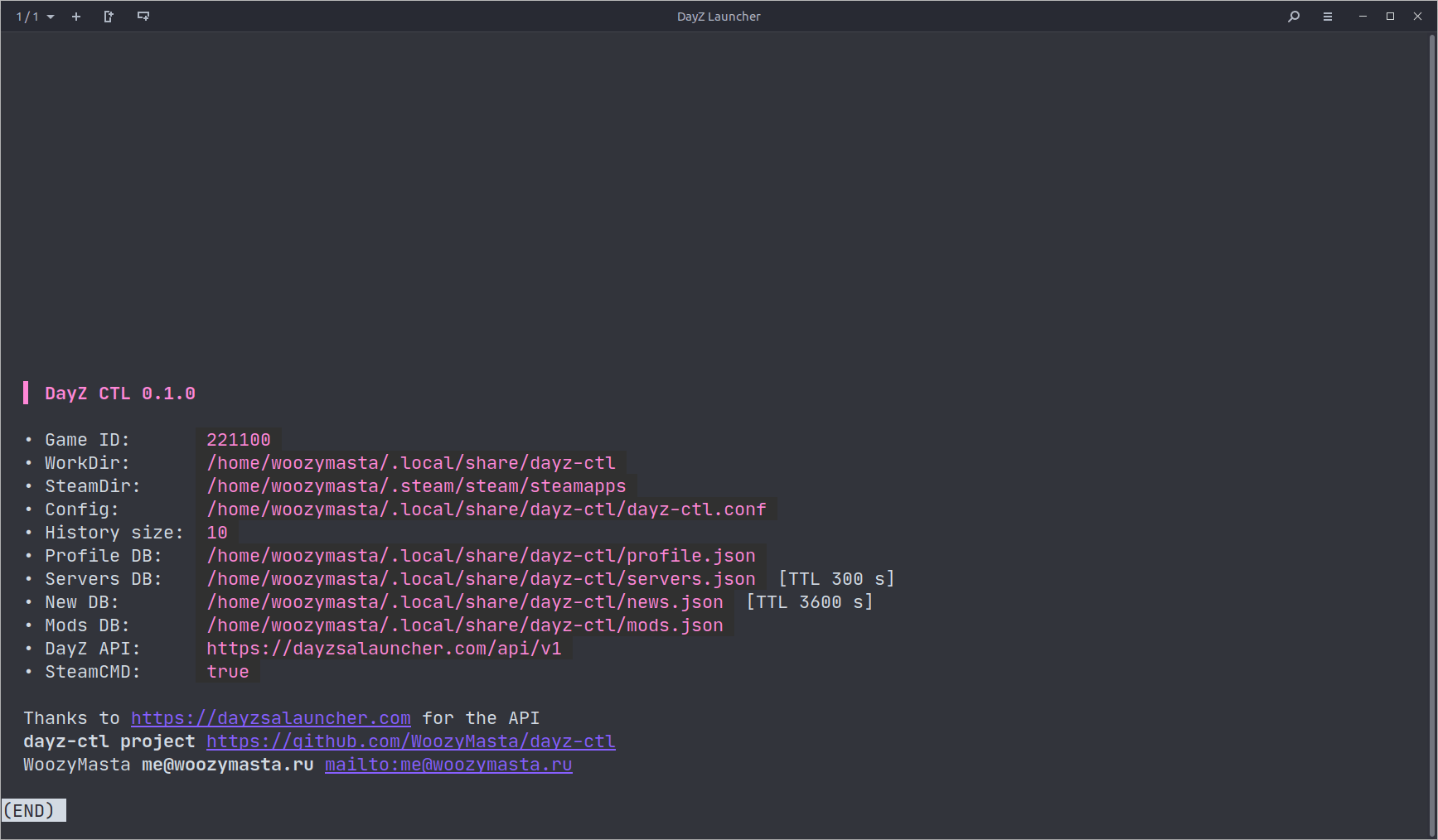Screen dimensions: 1438x840
Task: Click the Config path ending in dayz-ctl.conf
Action: click(x=487, y=509)
